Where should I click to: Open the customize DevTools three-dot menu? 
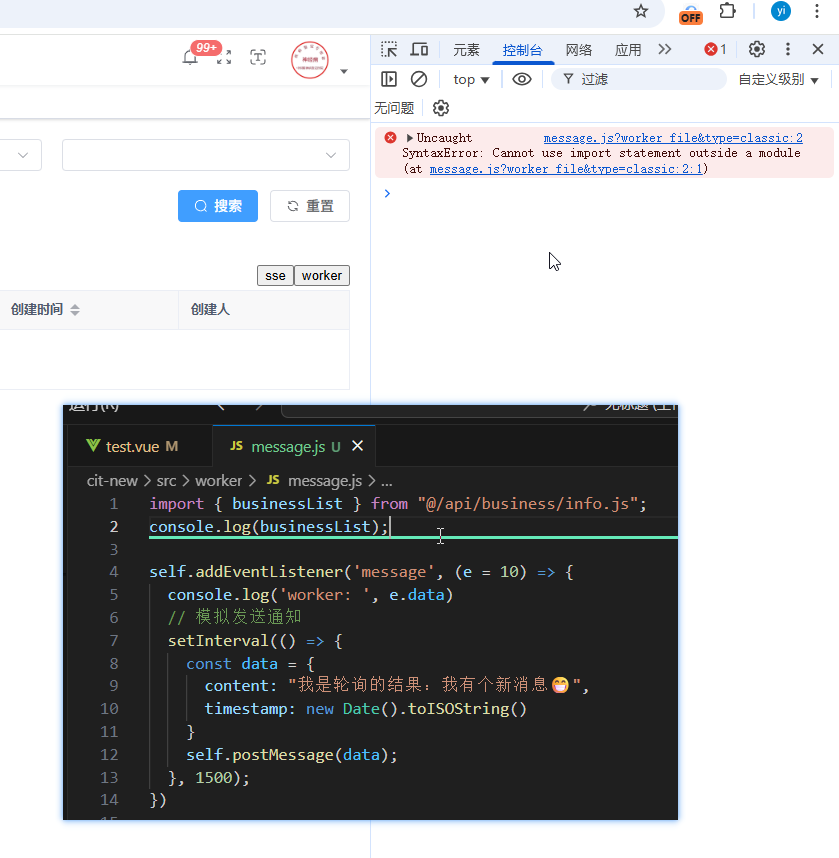click(787, 48)
